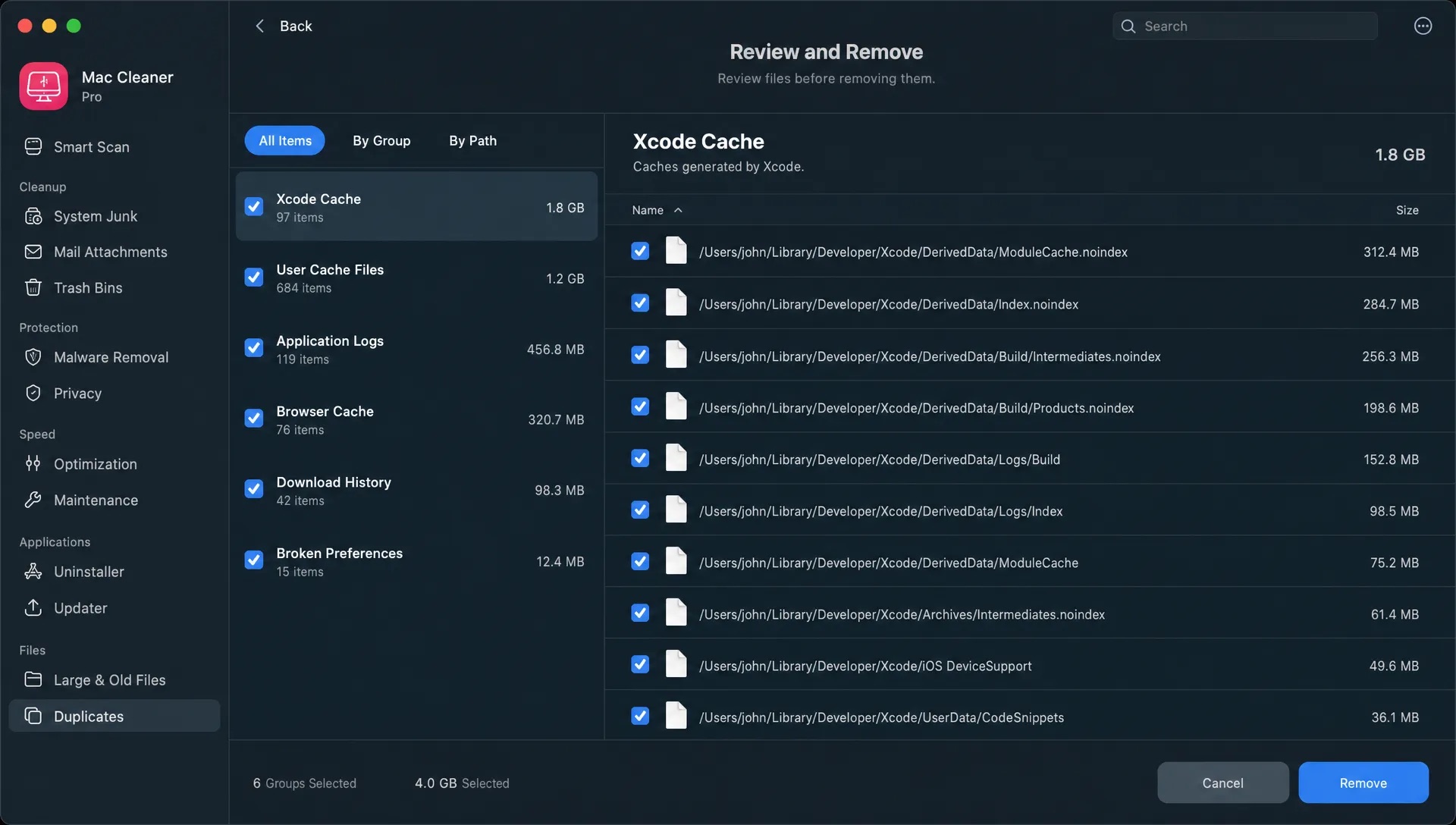Screen dimensions: 1456x825
Task: Uncheck the Broken Preferences checkbox
Action: (254, 560)
